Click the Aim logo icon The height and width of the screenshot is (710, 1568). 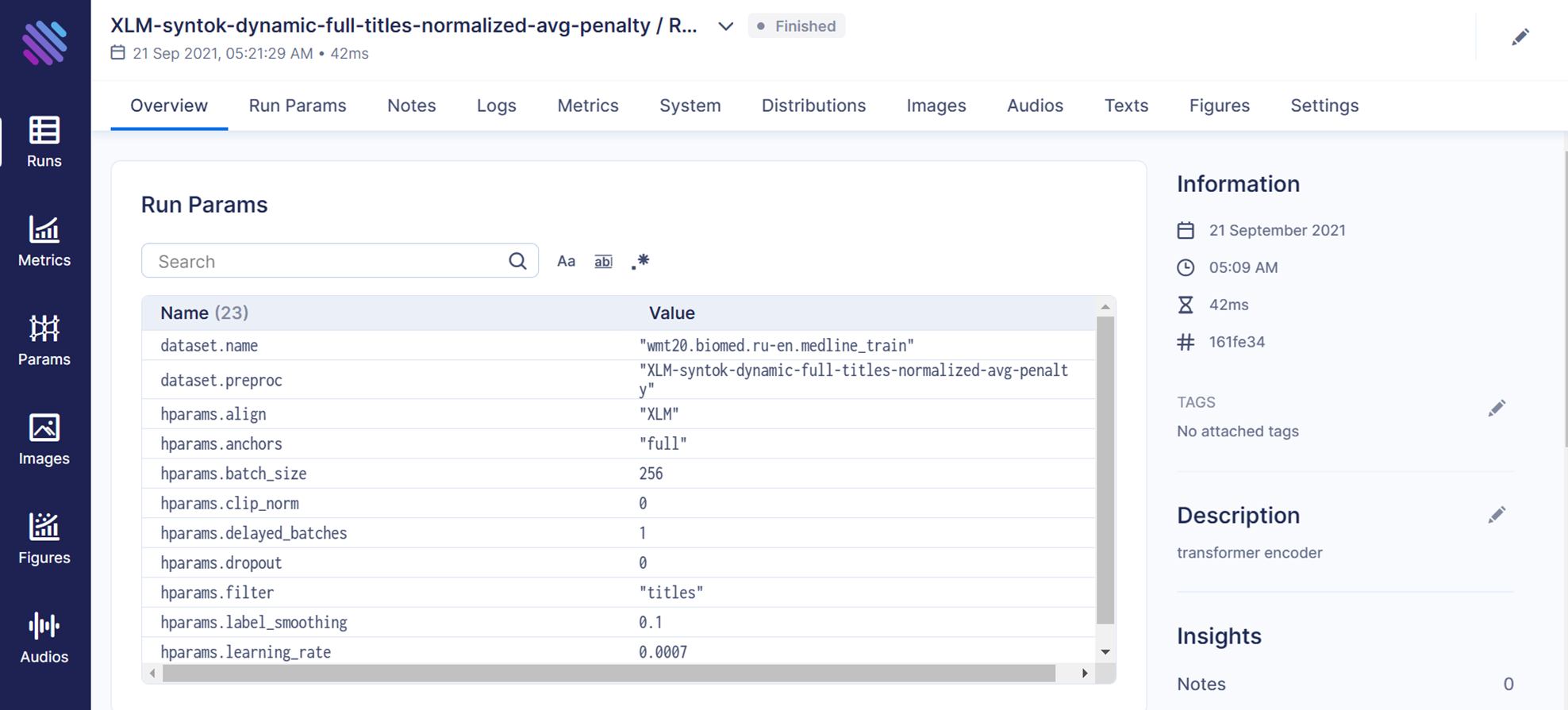pyautogui.click(x=44, y=43)
